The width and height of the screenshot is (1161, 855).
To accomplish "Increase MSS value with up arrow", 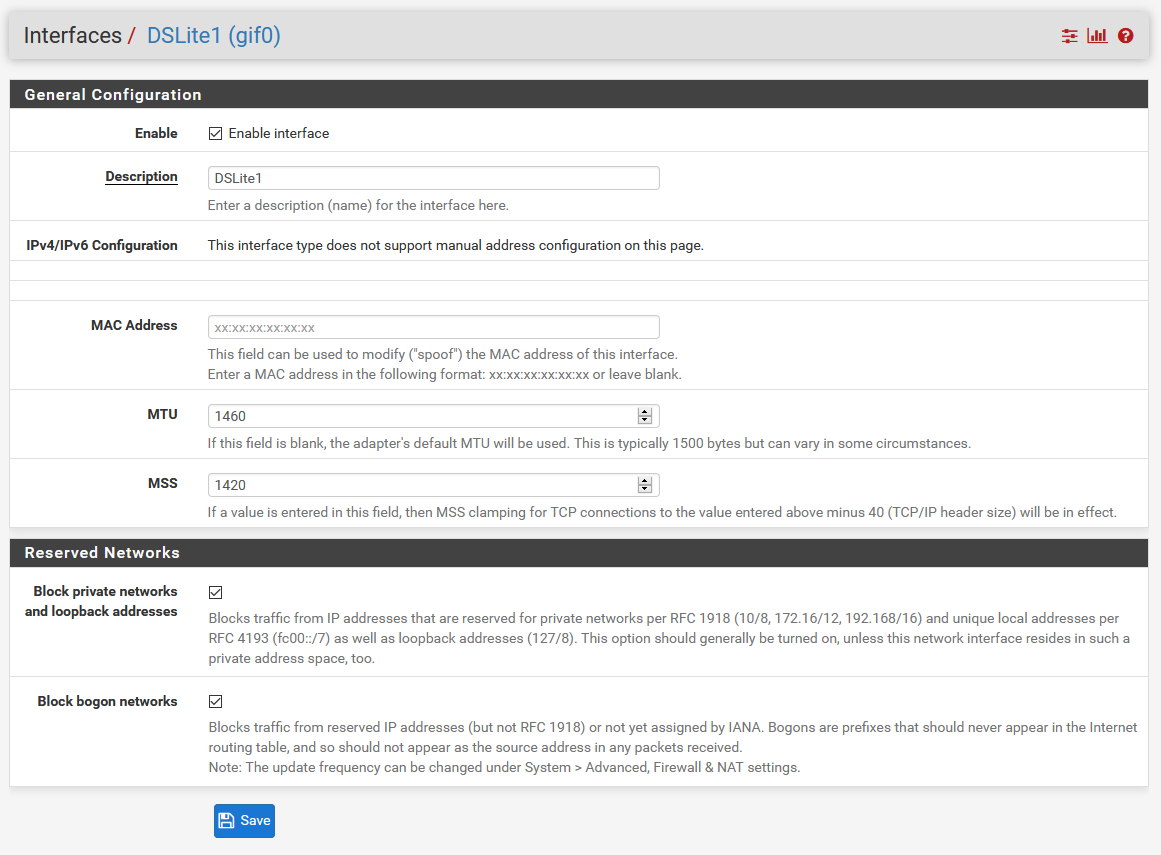I will click(x=645, y=480).
